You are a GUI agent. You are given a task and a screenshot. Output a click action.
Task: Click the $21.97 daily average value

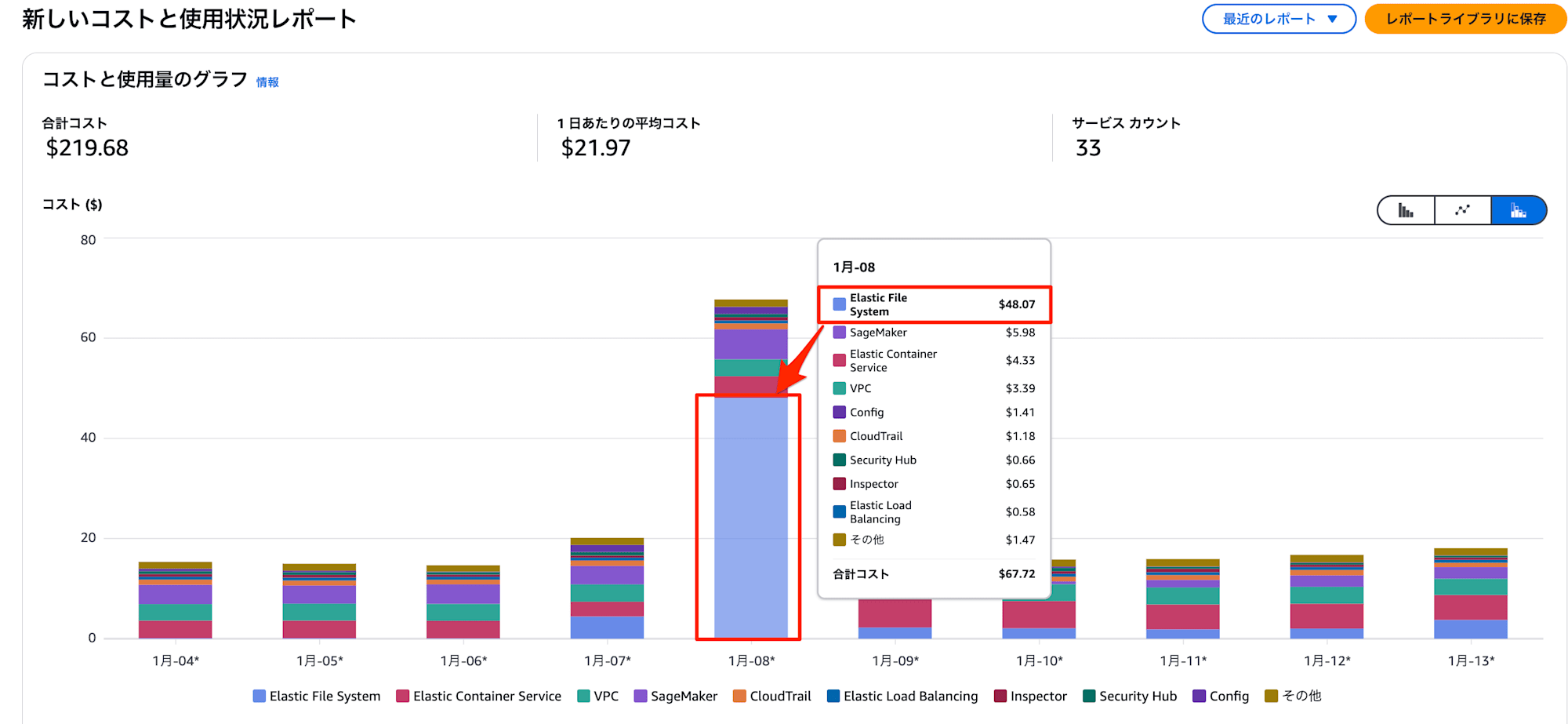(596, 147)
